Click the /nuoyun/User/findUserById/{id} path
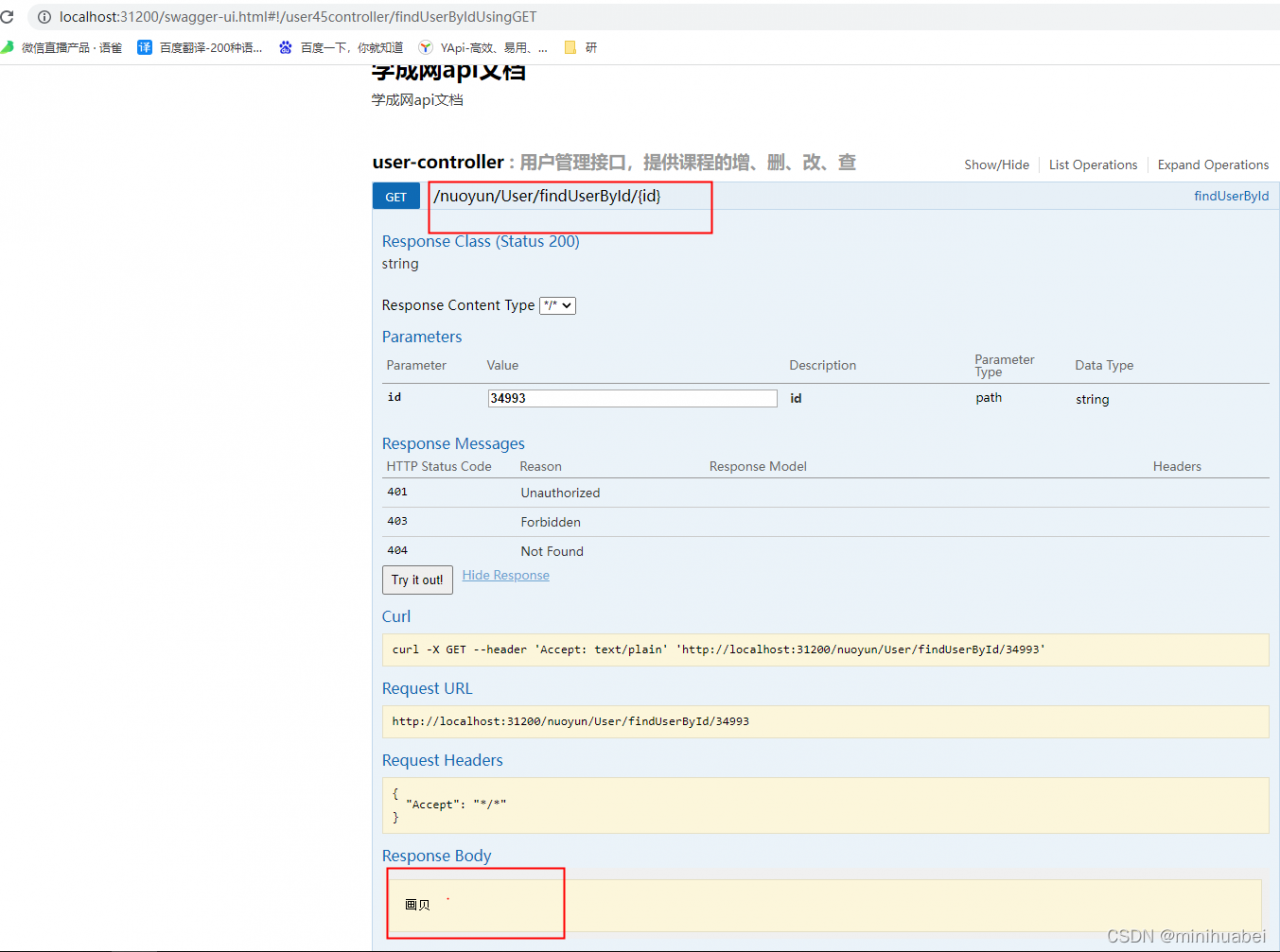Image resolution: width=1280 pixels, height=952 pixels. click(547, 196)
